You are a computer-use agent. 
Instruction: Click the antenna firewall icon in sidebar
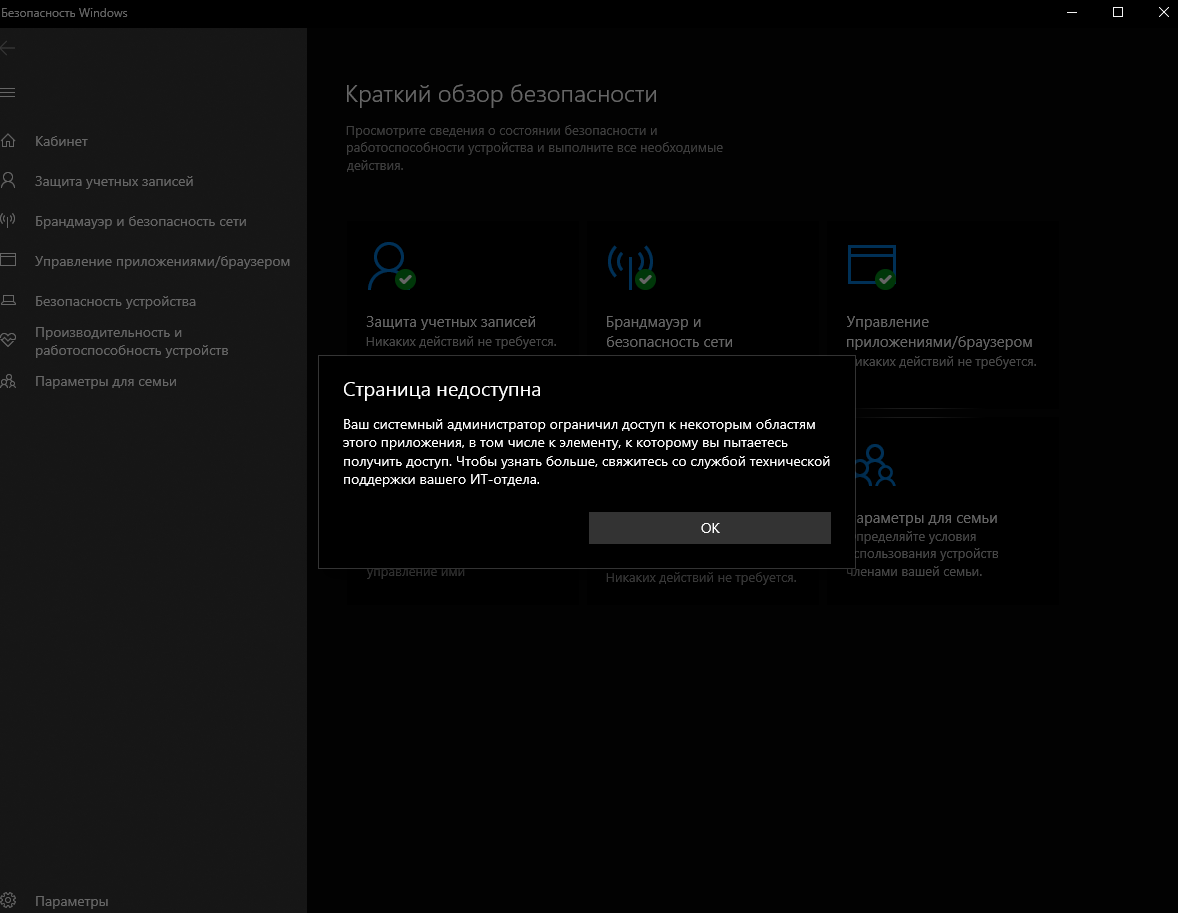pos(8,220)
